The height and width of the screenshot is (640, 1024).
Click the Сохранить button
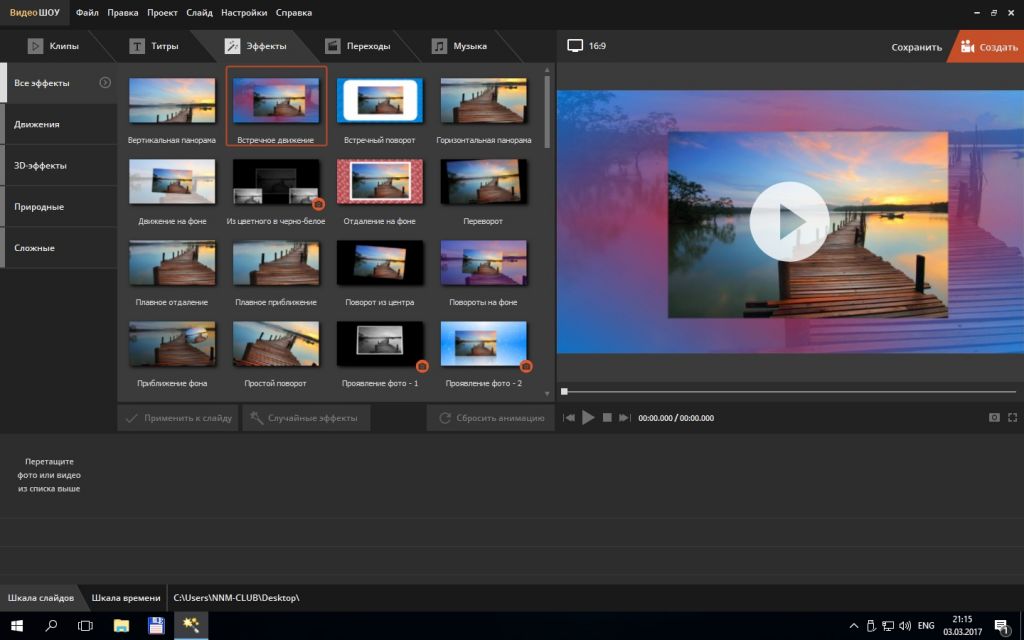point(916,46)
